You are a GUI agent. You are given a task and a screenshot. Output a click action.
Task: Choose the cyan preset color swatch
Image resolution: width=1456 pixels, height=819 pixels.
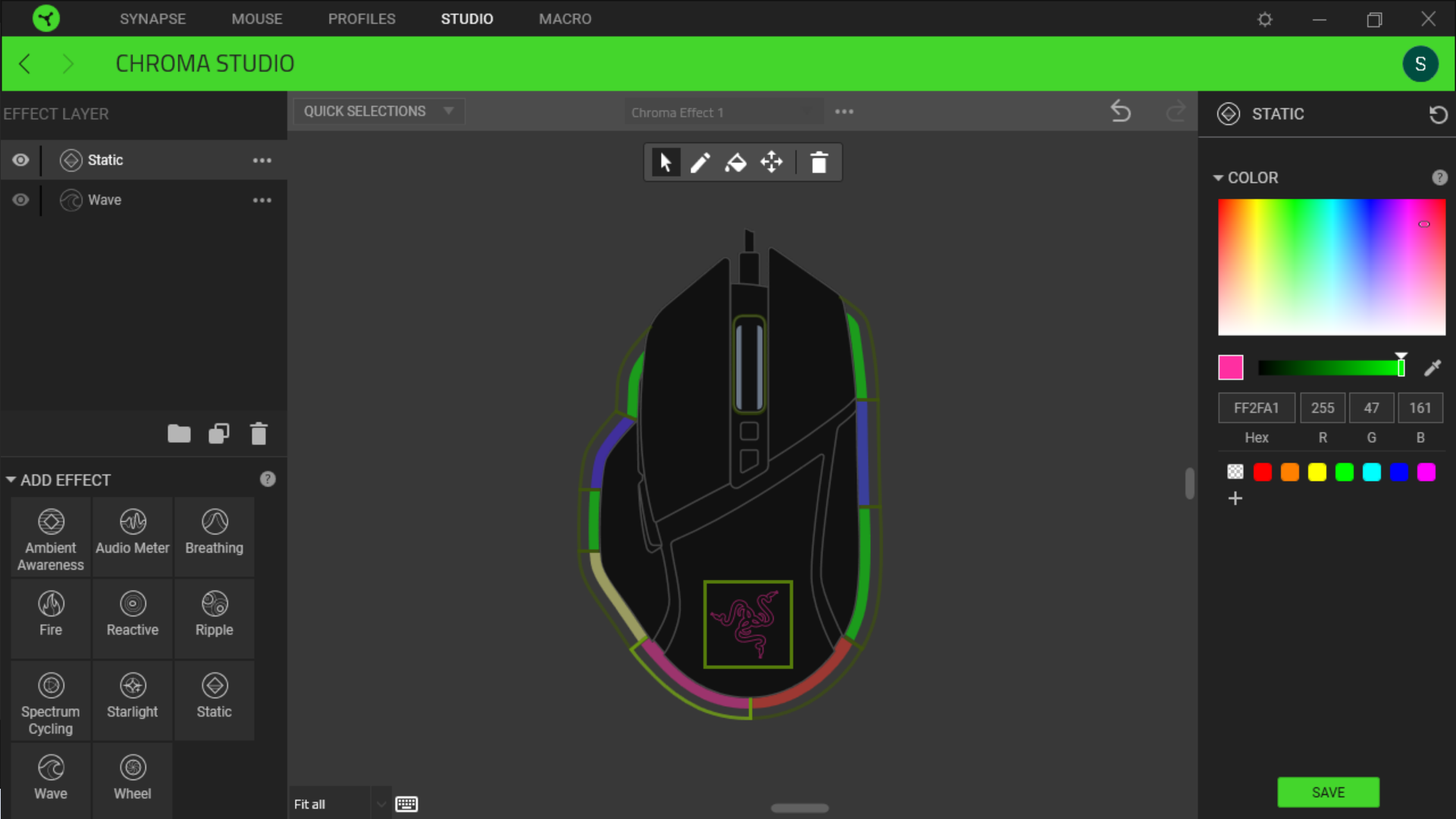pyautogui.click(x=1371, y=472)
